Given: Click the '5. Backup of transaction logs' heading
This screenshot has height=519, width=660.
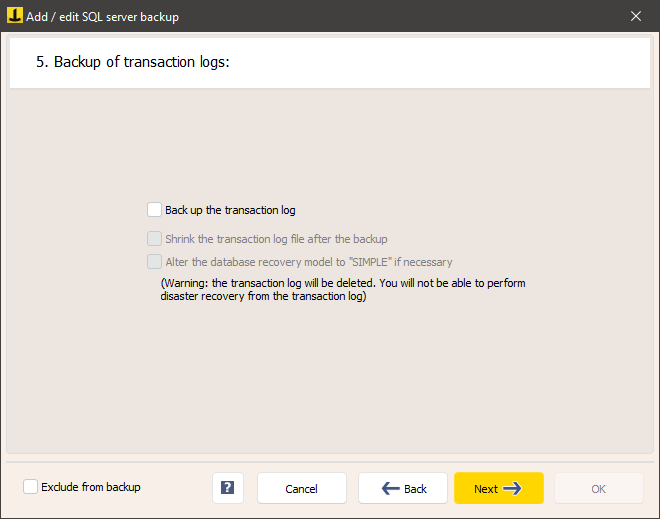Looking at the screenshot, I should [x=133, y=62].
